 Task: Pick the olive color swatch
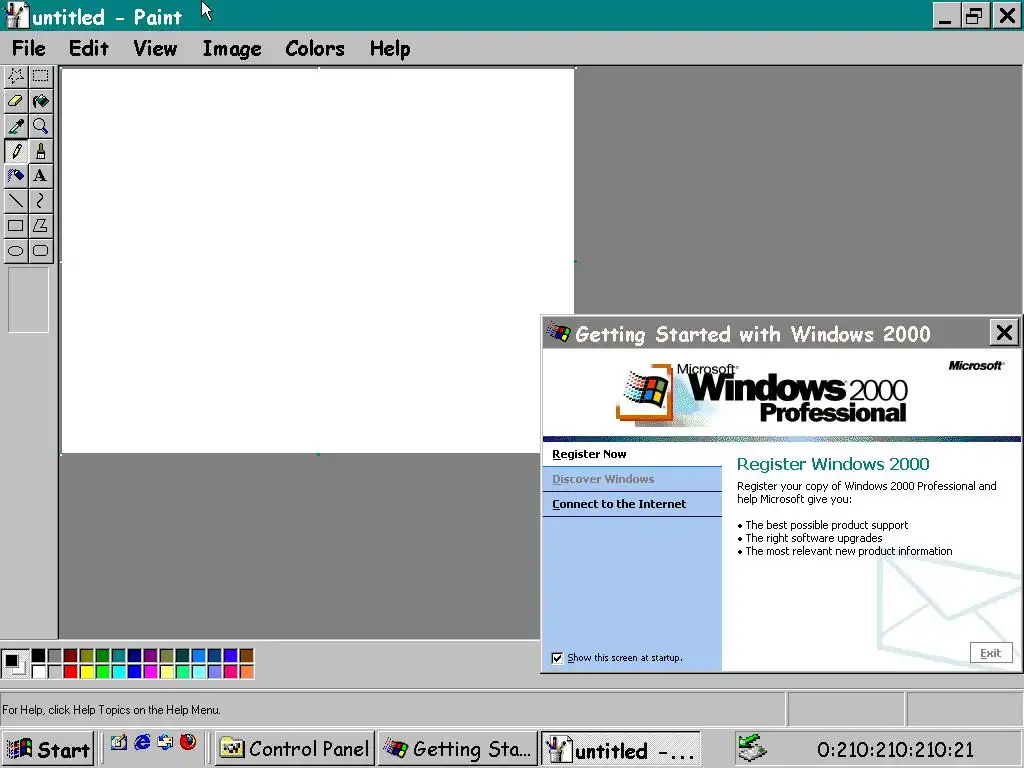coord(86,656)
